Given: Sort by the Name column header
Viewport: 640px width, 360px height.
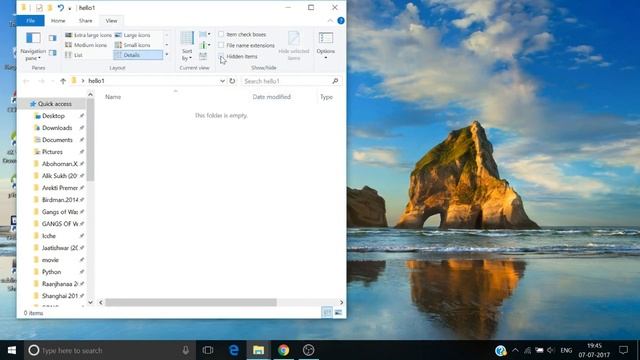Looking at the screenshot, I should (x=113, y=97).
